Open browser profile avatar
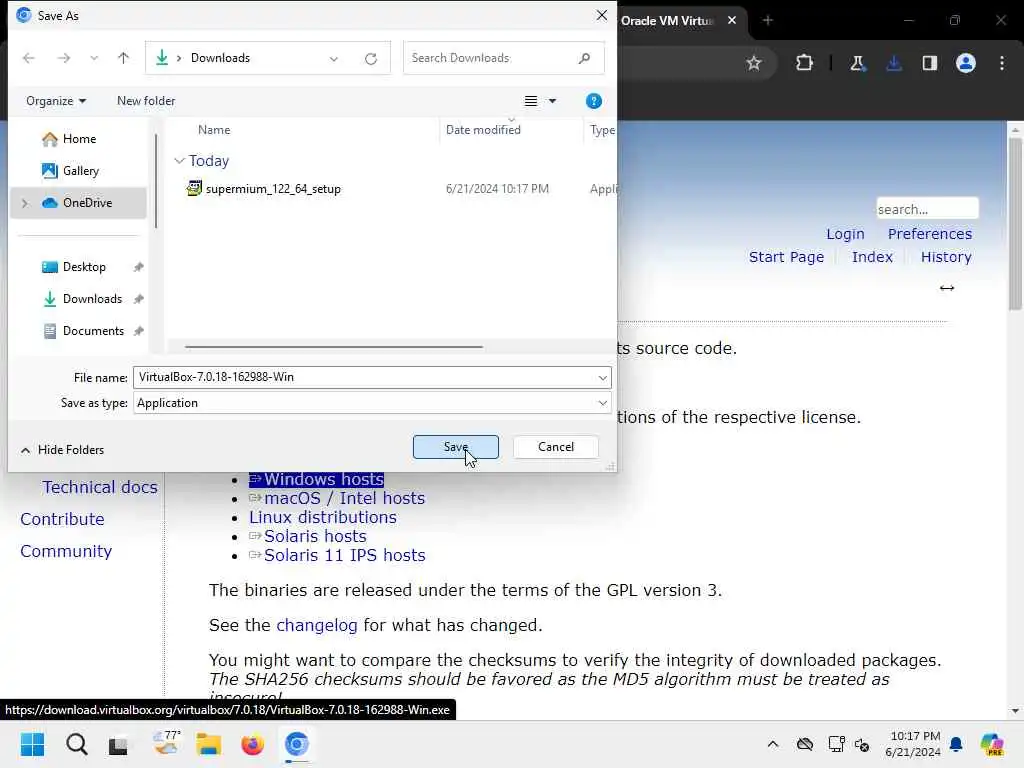This screenshot has height=768, width=1024. point(966,63)
